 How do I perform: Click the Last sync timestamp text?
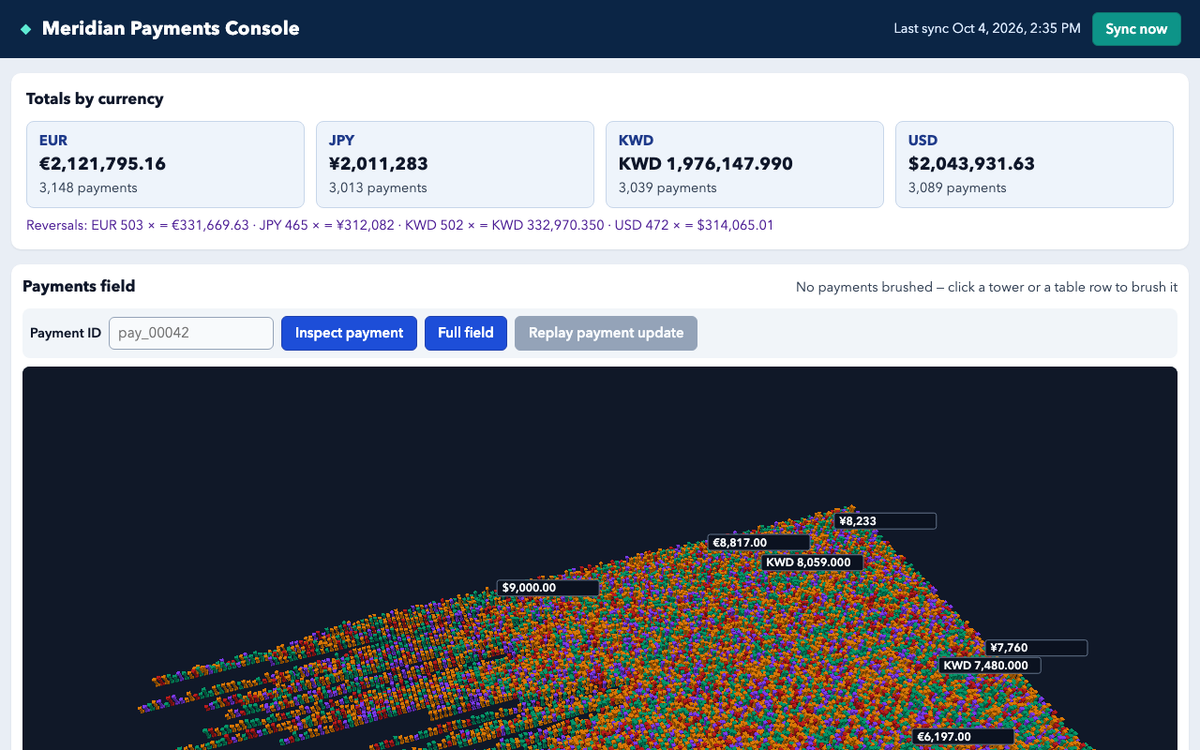click(x=987, y=29)
